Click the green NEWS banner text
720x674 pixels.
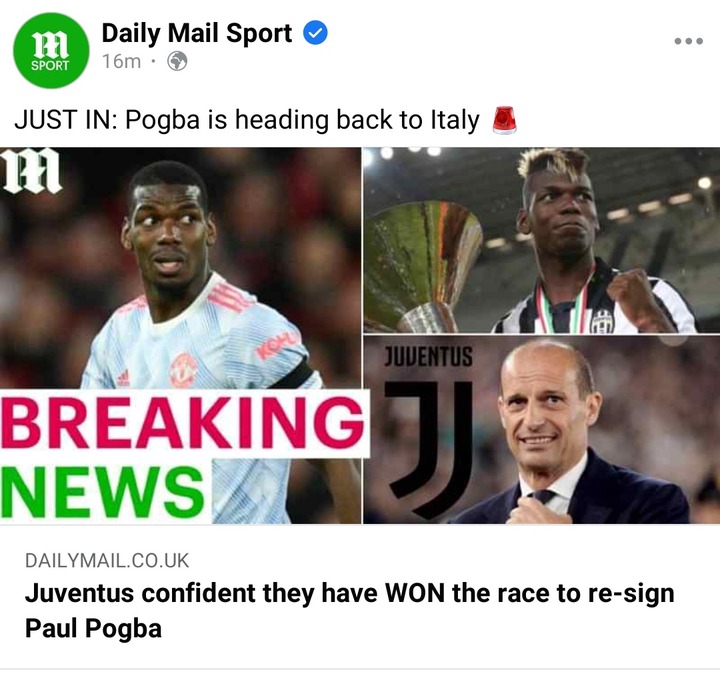(x=104, y=492)
